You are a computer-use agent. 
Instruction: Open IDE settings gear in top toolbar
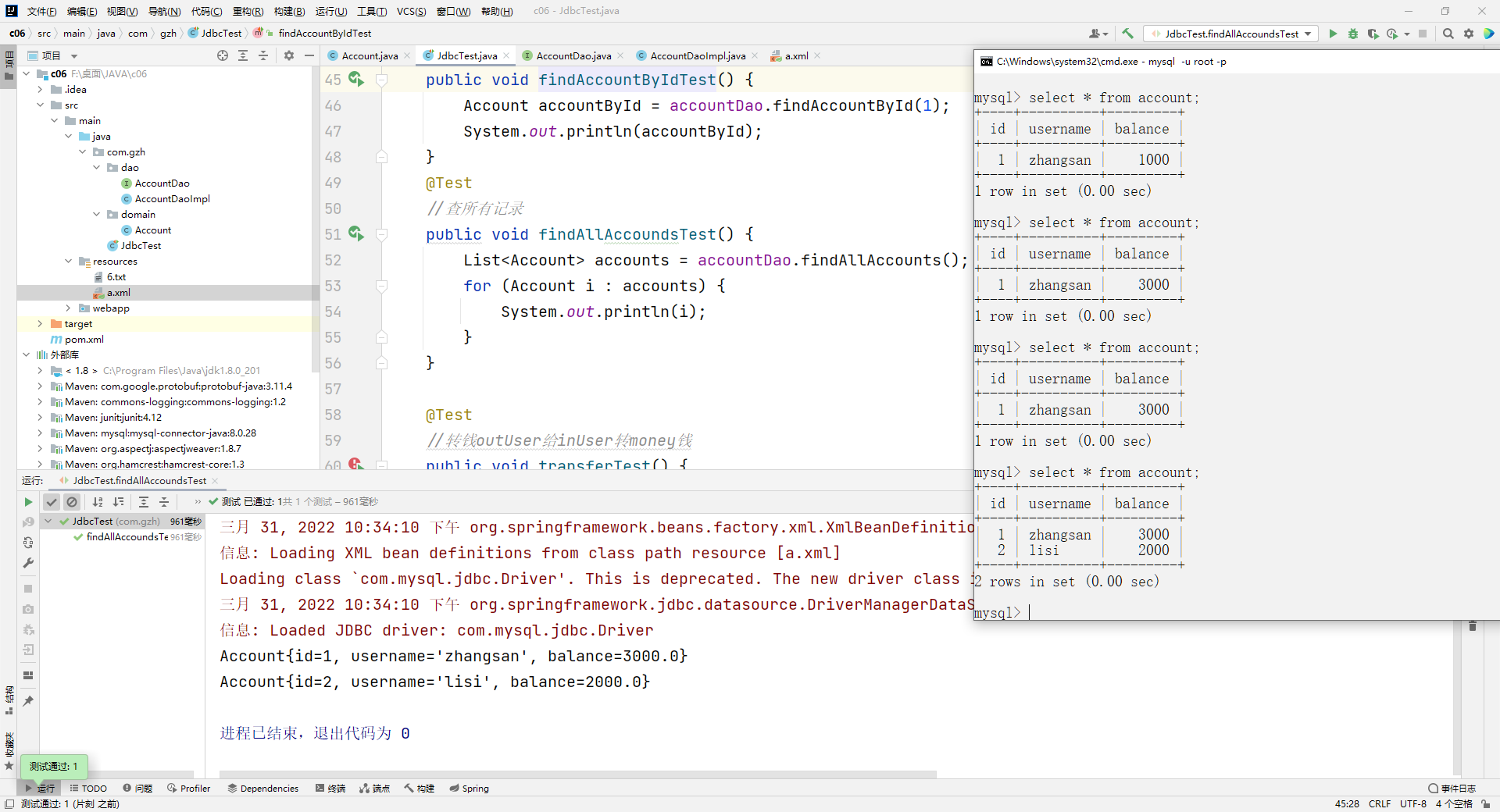coord(1469,34)
